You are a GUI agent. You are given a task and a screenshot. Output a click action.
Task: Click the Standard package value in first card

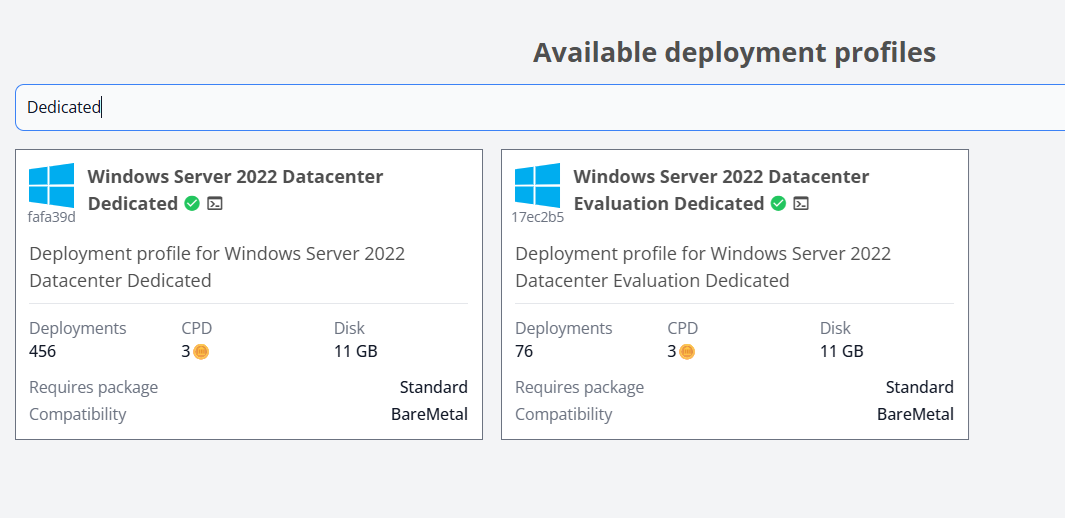click(433, 387)
